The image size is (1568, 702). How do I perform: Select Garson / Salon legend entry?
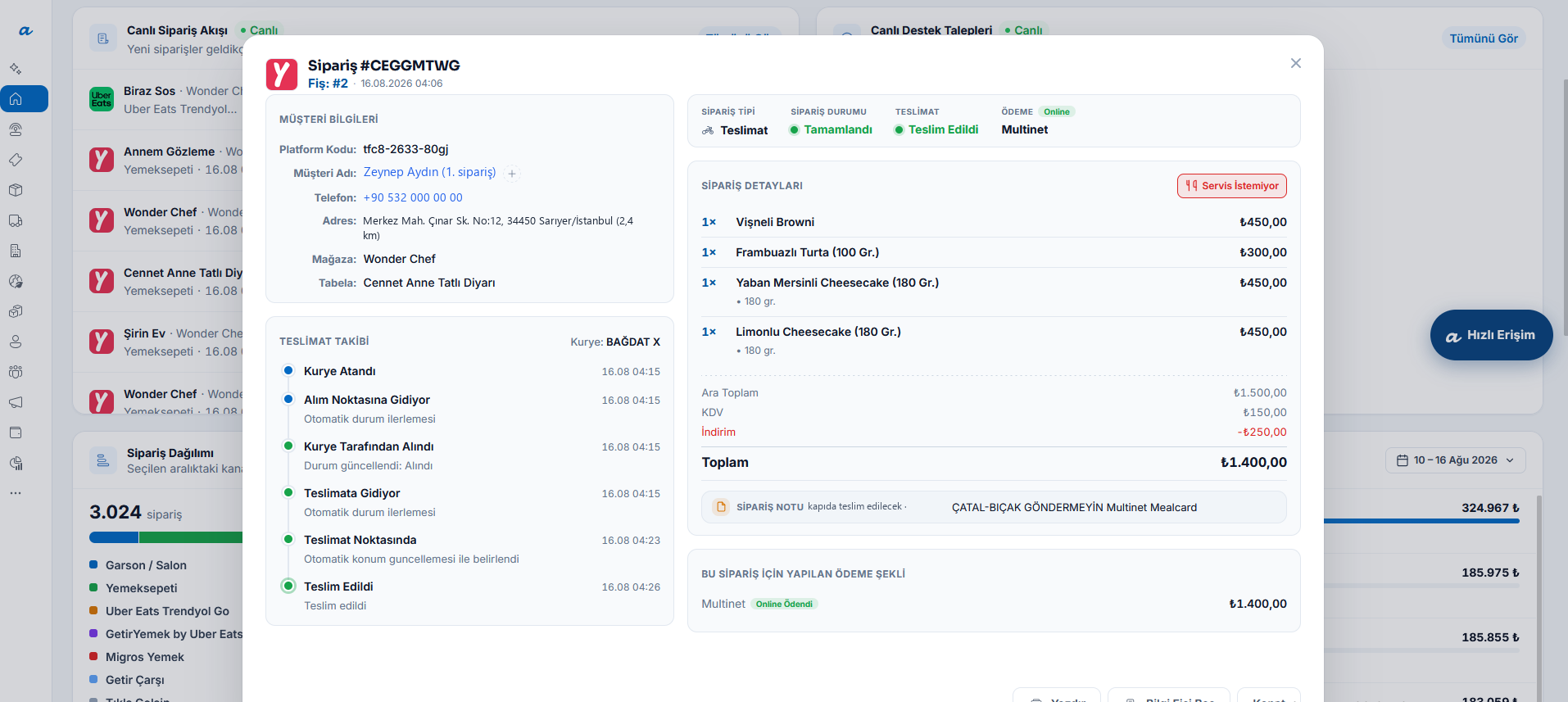pos(138,565)
